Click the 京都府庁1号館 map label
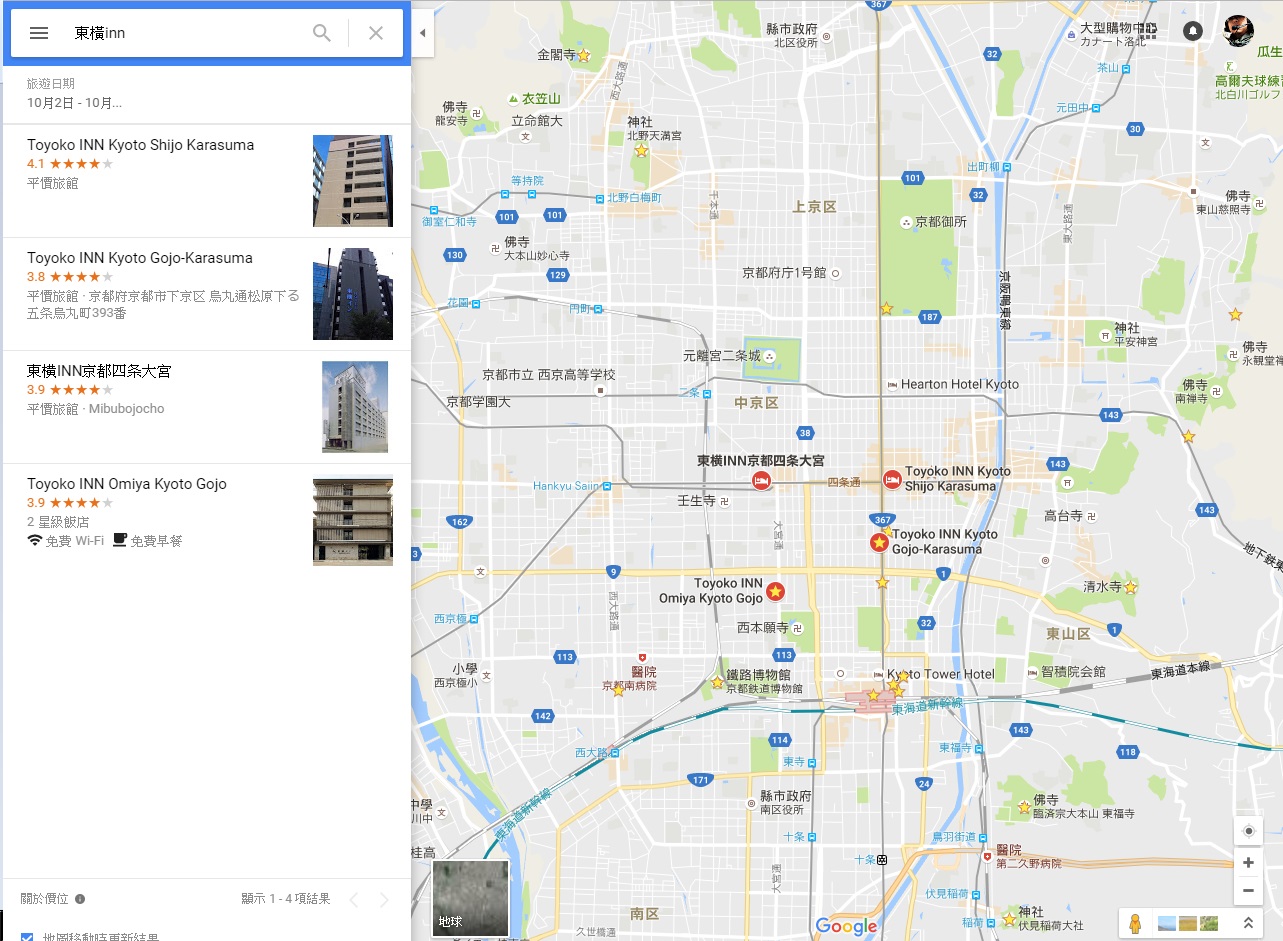 pyautogui.click(x=784, y=272)
